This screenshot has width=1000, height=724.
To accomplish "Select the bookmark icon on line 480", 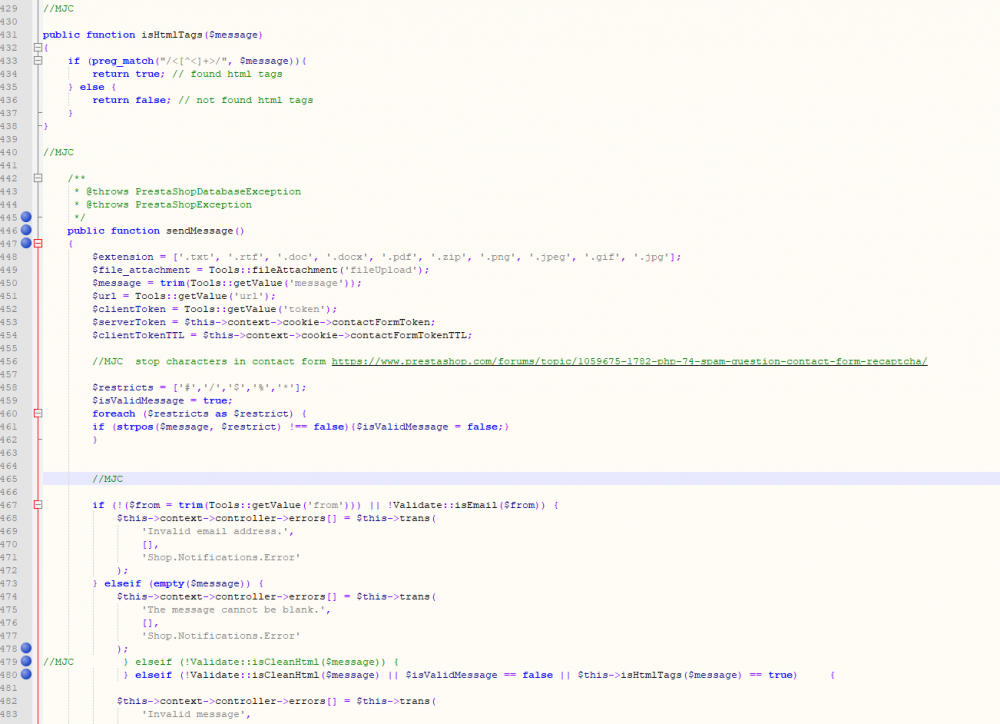I will [x=25, y=674].
